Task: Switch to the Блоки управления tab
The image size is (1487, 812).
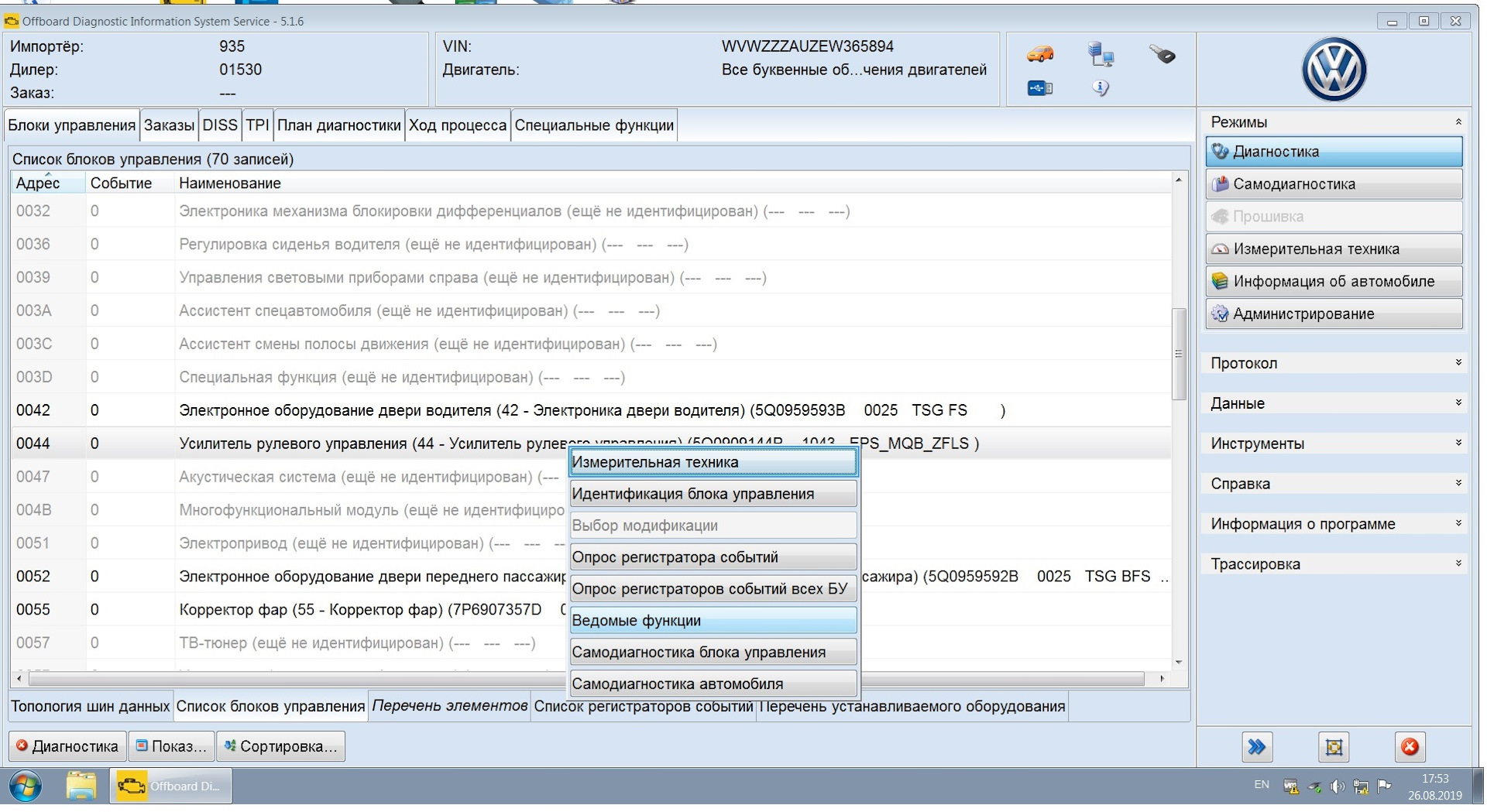Action: coord(72,125)
